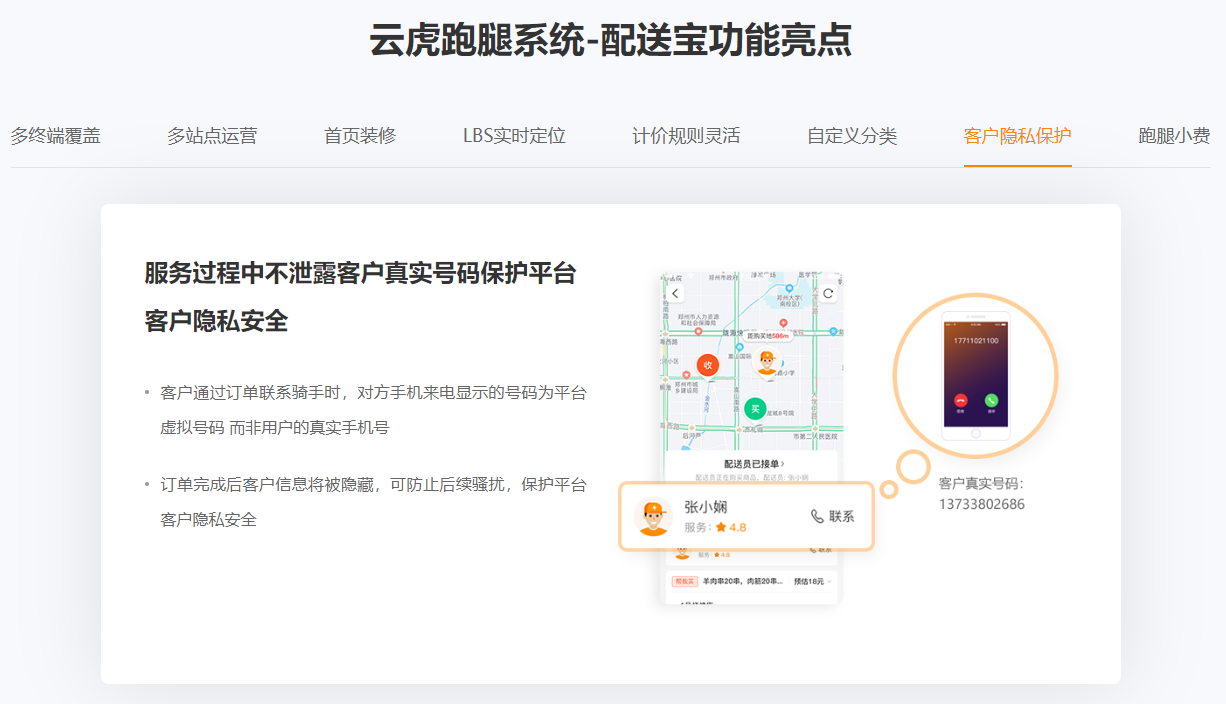This screenshot has height=704, width=1226.
Task: Click the red decline call button
Action: (960, 400)
